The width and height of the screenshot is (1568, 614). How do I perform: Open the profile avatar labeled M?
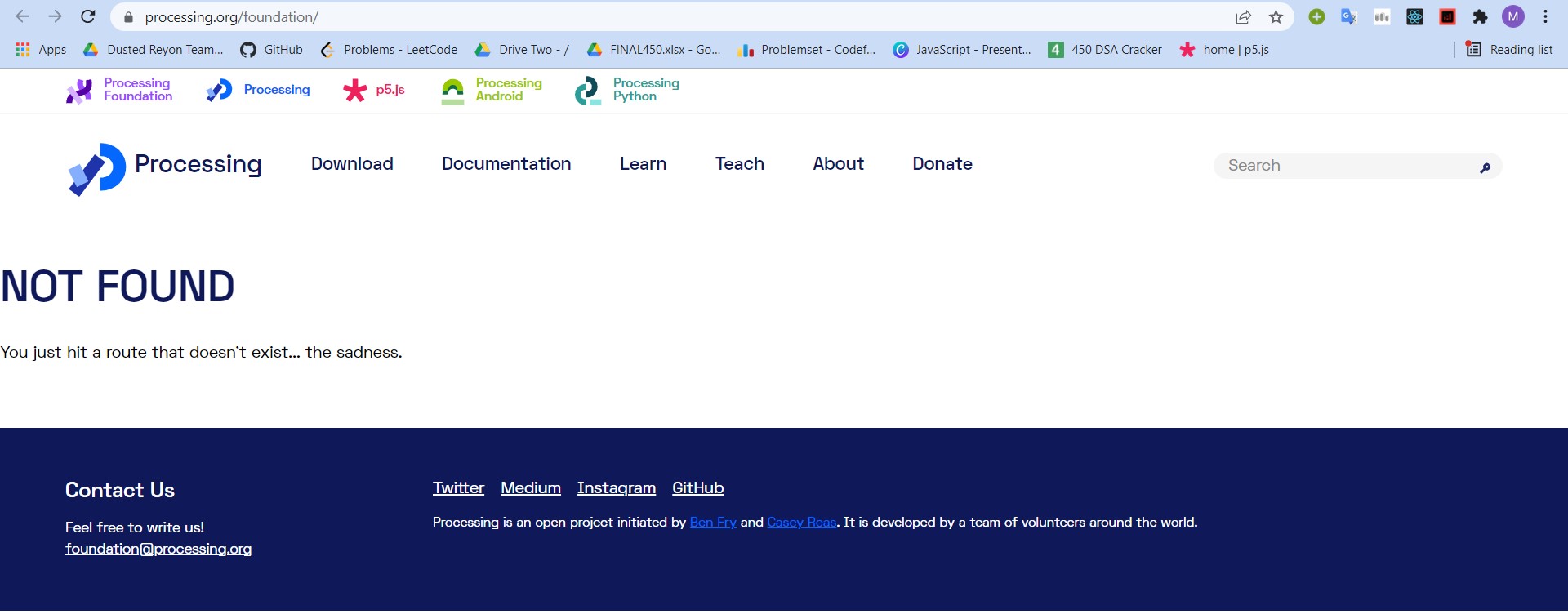click(x=1513, y=17)
